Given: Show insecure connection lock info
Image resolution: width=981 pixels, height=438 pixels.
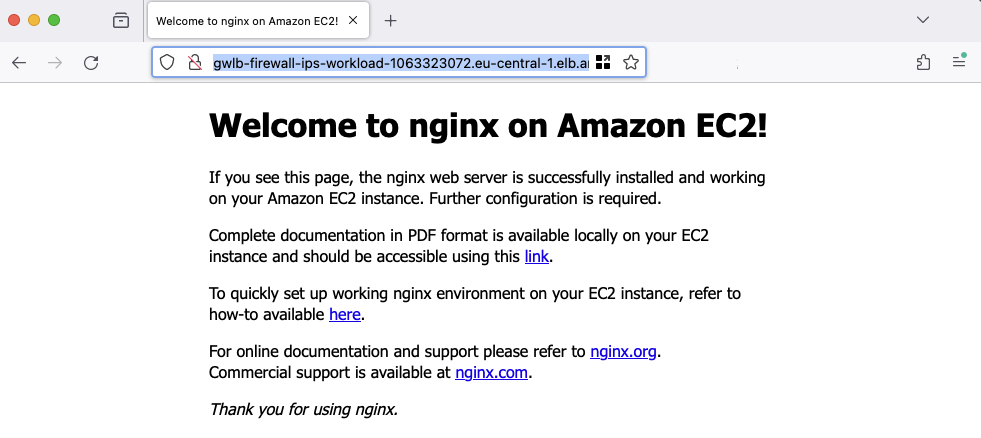Looking at the screenshot, I should pyautogui.click(x=195, y=63).
